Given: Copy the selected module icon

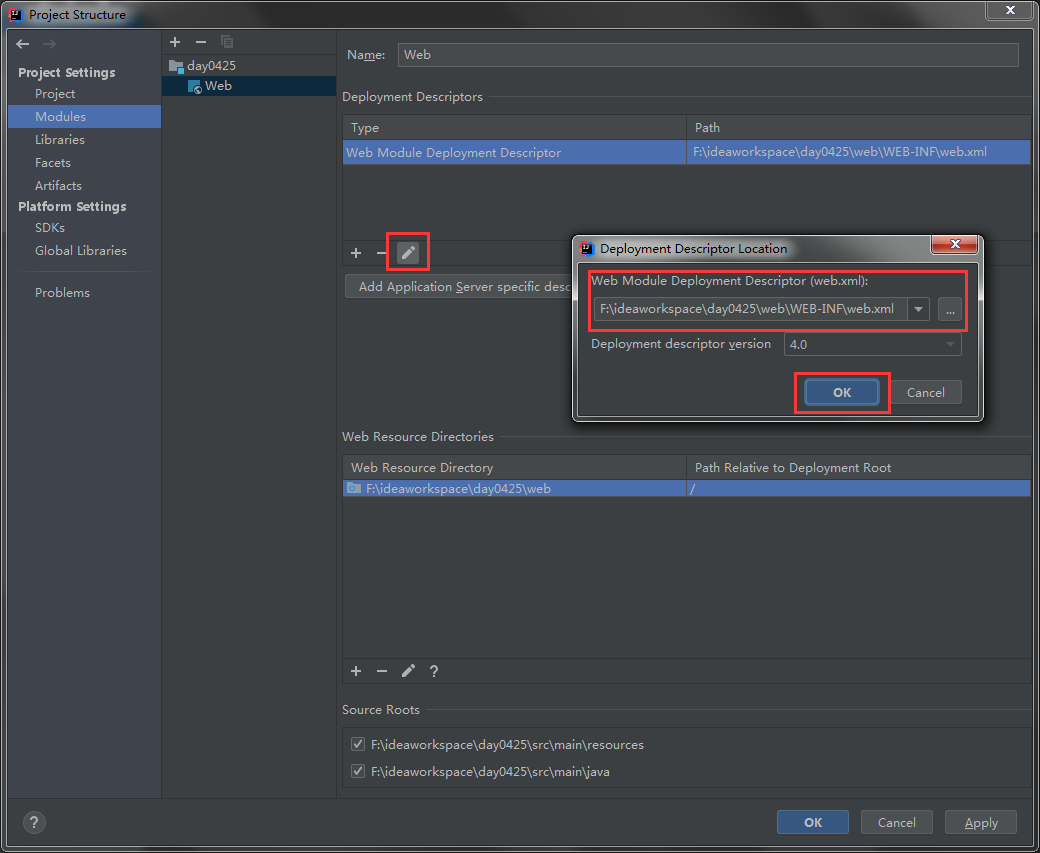Looking at the screenshot, I should (x=227, y=42).
